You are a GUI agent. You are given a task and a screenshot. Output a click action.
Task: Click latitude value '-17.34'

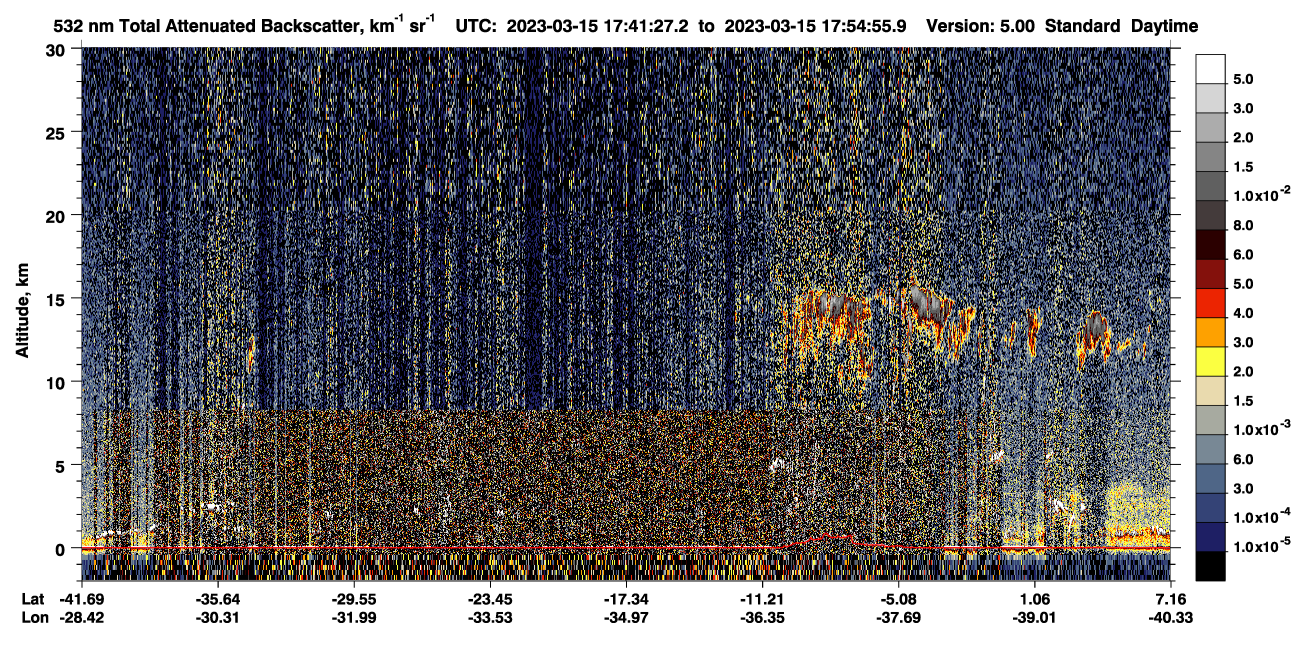coord(625,598)
